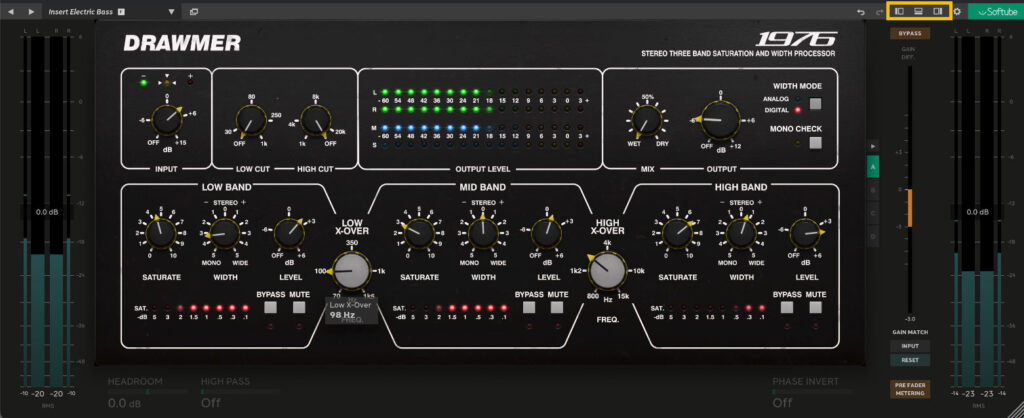Click the output meter 0.0 dB readout
The width and height of the screenshot is (1024, 418).
click(x=978, y=212)
